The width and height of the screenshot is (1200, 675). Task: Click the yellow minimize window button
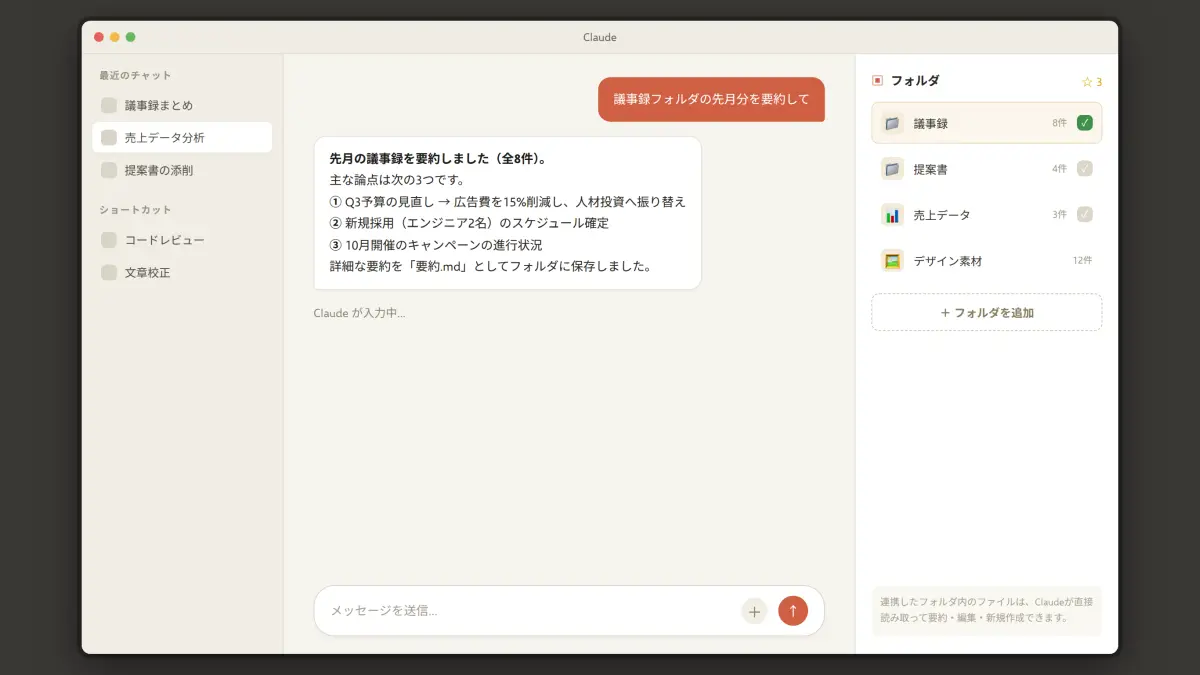click(114, 37)
